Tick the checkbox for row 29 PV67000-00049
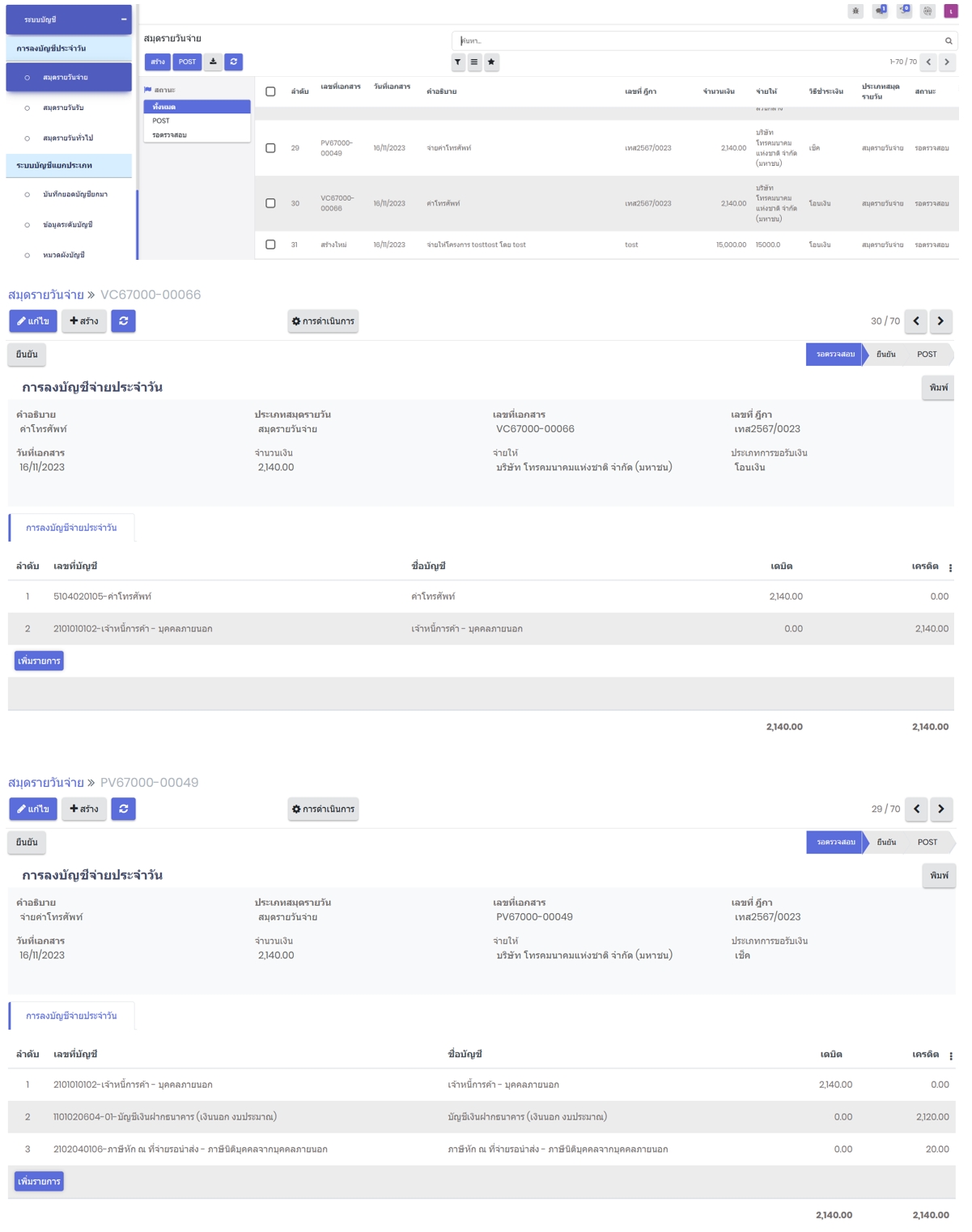The image size is (972, 1232). point(270,148)
